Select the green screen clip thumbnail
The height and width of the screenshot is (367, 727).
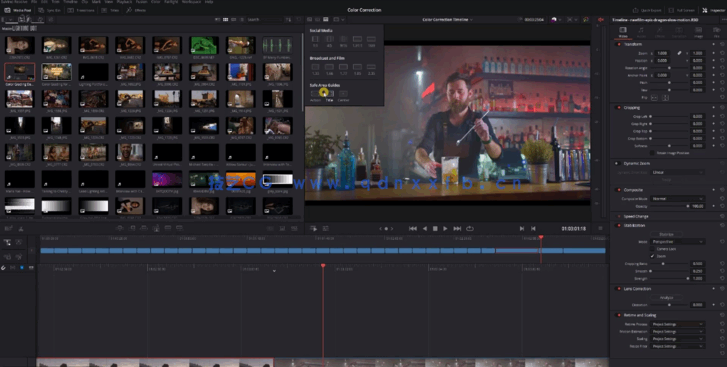point(204,46)
